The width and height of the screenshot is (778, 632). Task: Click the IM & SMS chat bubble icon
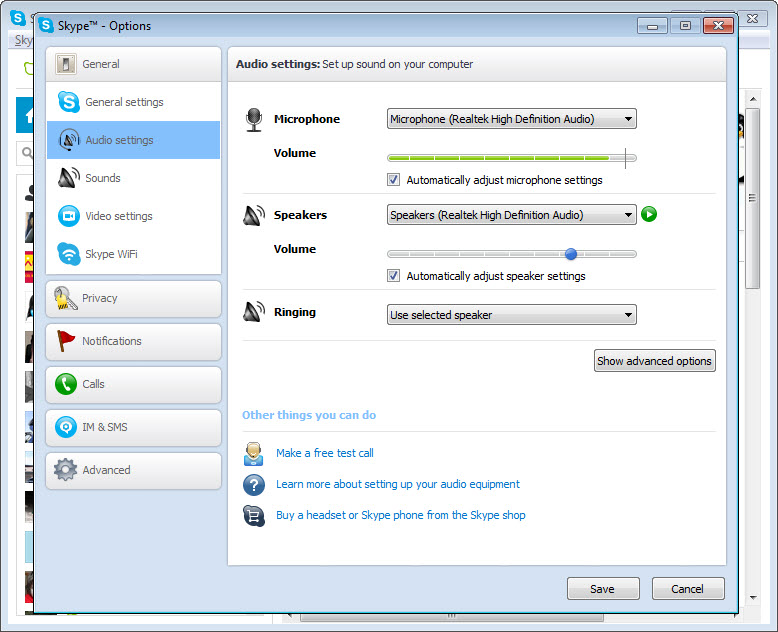[65, 427]
